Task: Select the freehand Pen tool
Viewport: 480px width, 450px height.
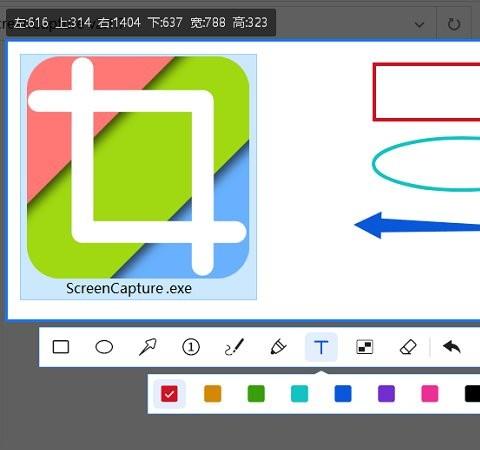Action: 234,347
